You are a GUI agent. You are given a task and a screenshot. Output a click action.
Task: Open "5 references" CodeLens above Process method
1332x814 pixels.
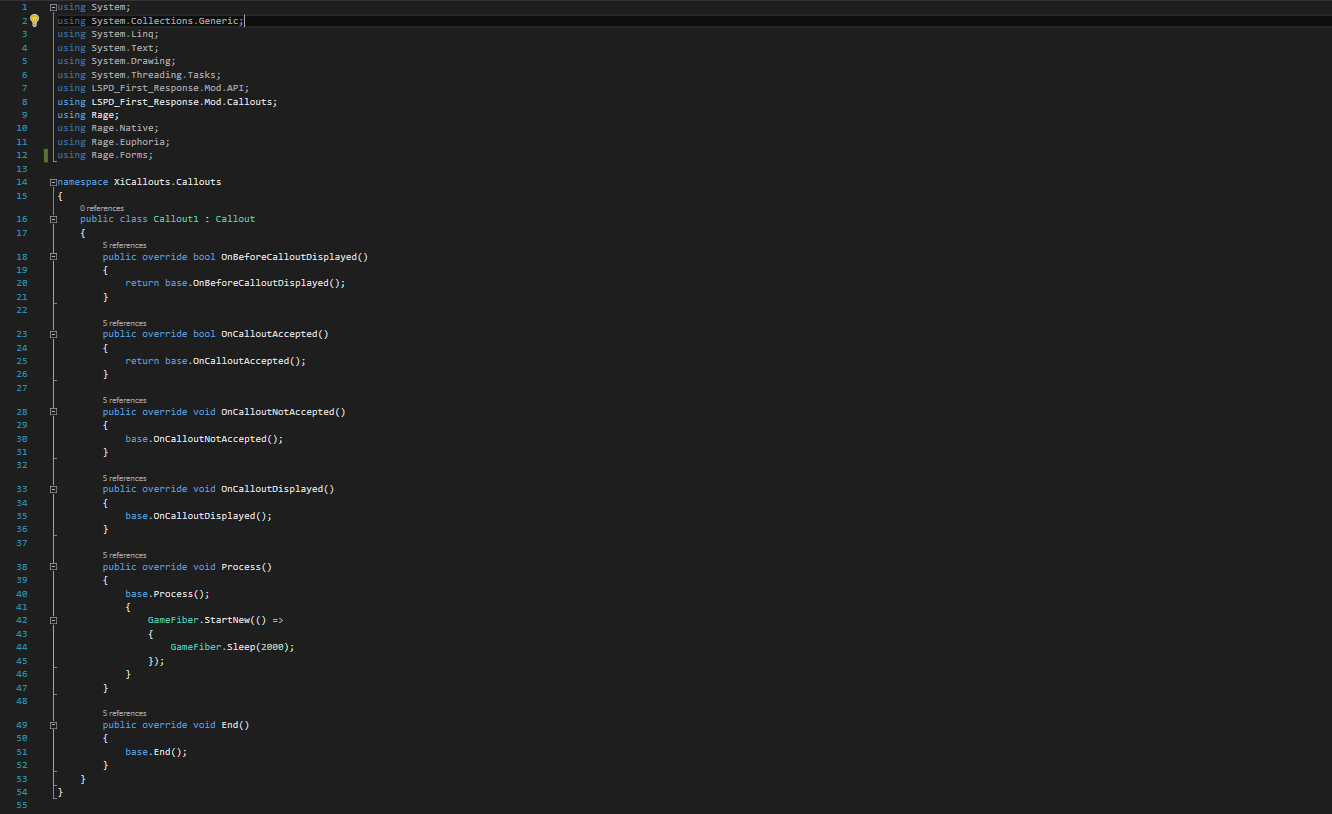click(x=124, y=555)
